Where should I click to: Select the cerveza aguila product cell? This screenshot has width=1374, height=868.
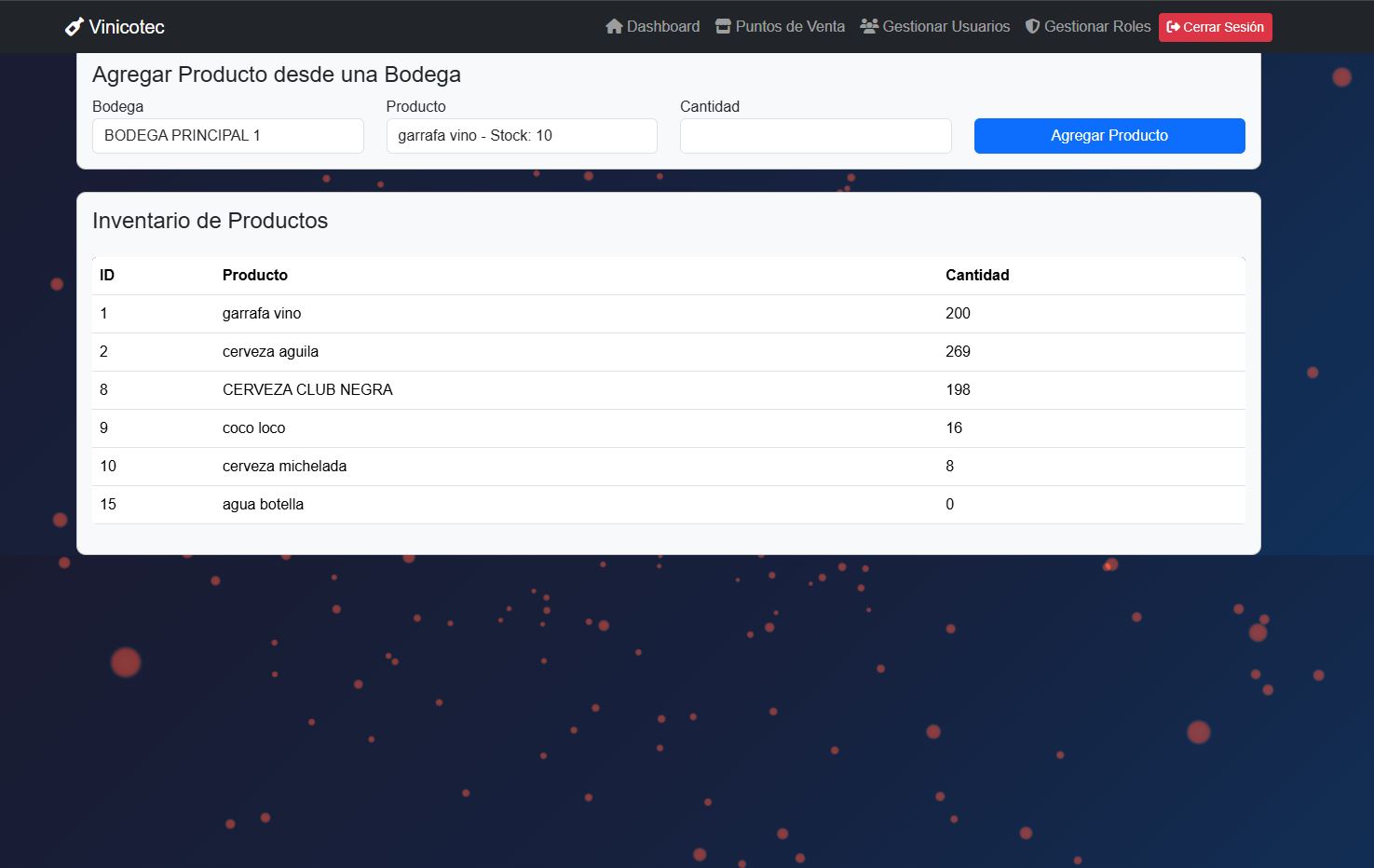[x=270, y=351]
